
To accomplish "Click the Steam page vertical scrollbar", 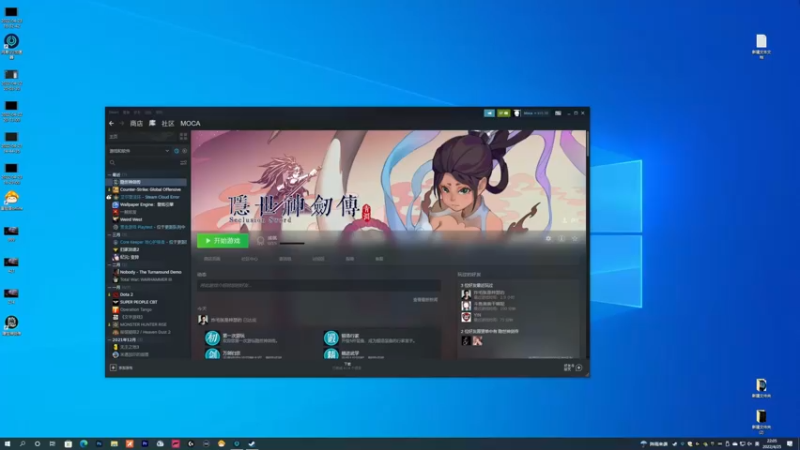I will (x=588, y=144).
